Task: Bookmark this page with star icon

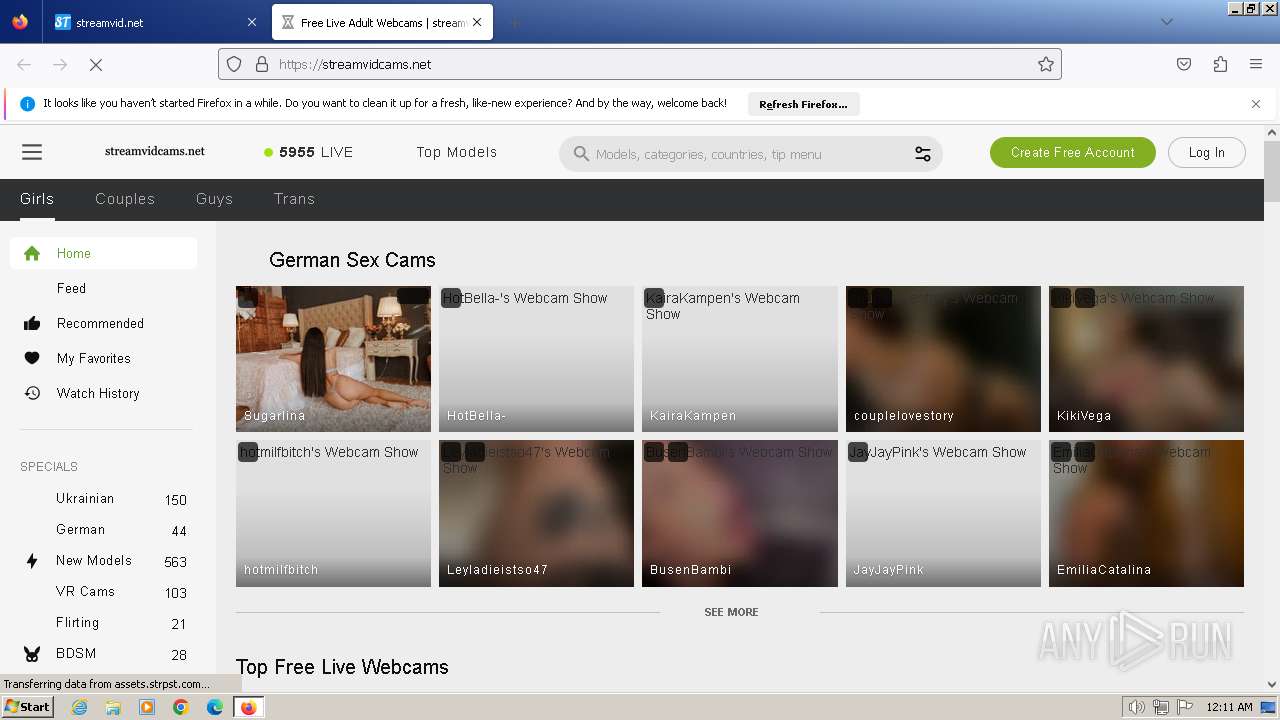Action: coord(1045,64)
